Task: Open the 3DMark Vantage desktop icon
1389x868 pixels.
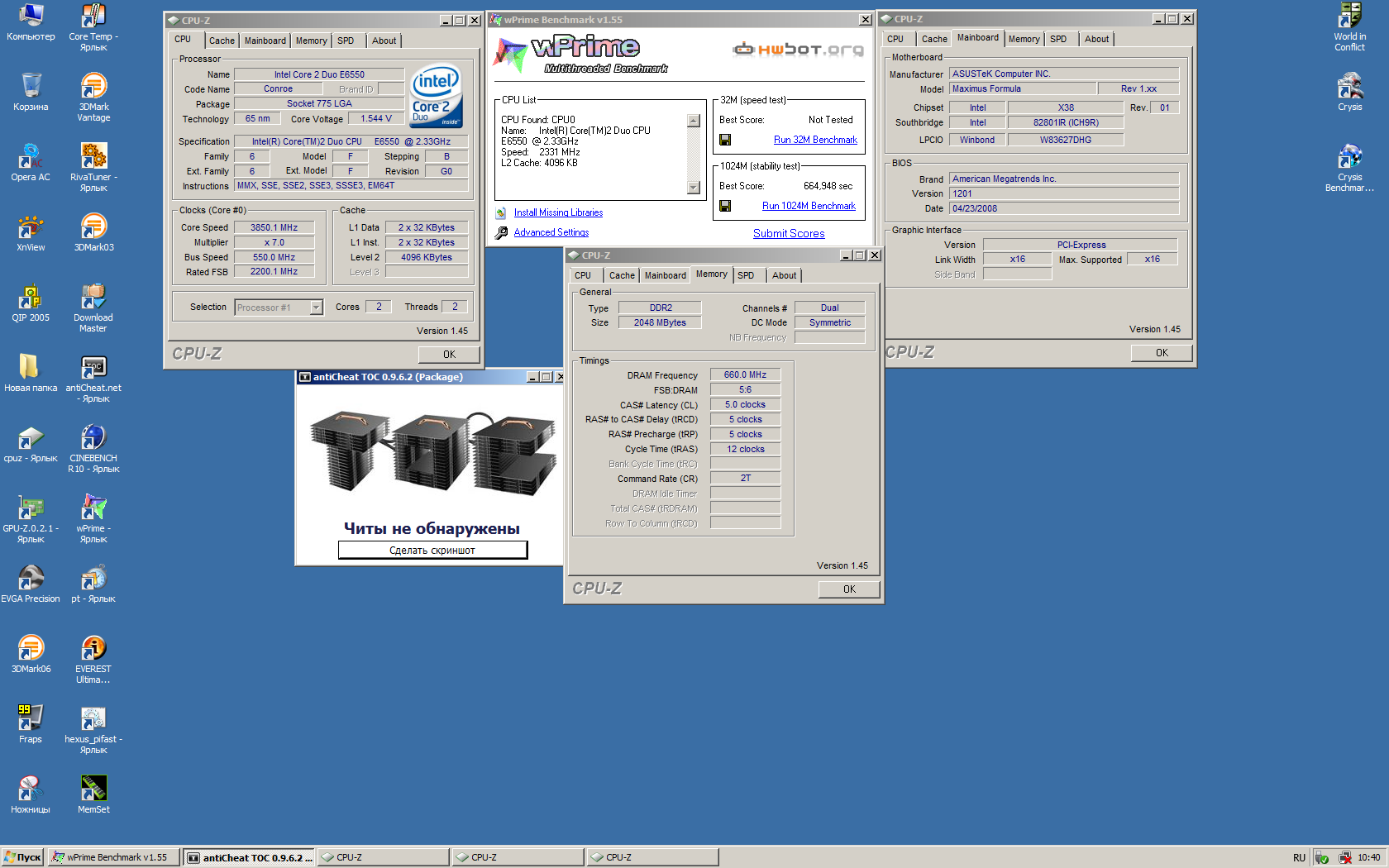Action: (x=93, y=86)
